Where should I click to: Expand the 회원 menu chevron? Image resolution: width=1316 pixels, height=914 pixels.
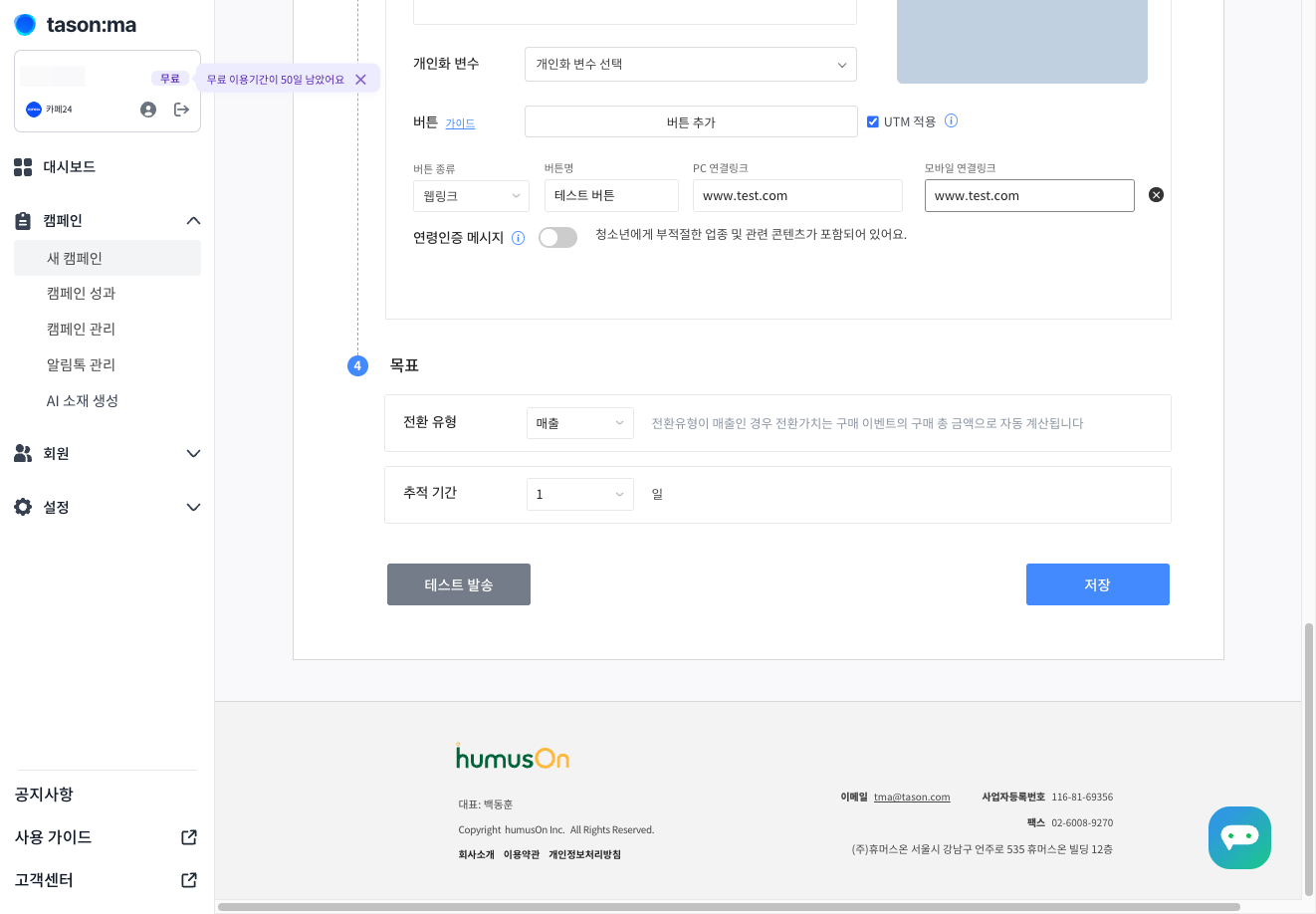click(193, 454)
